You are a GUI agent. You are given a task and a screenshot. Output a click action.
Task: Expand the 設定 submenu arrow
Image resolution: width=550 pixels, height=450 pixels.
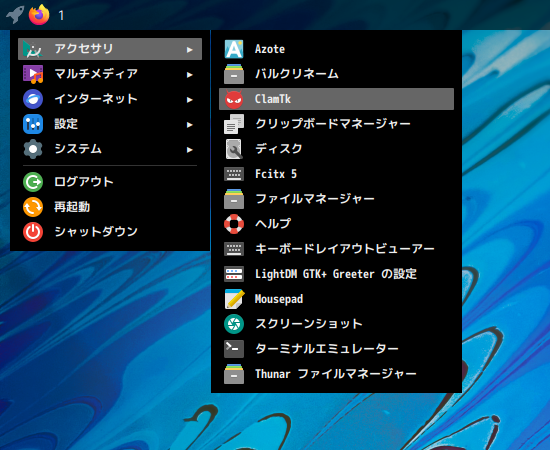tap(189, 125)
